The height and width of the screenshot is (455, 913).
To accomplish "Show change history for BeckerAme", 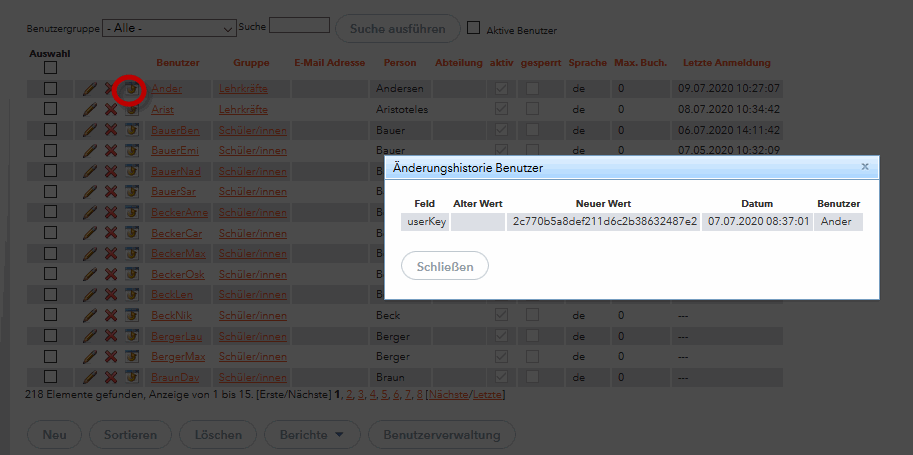I will (132, 213).
